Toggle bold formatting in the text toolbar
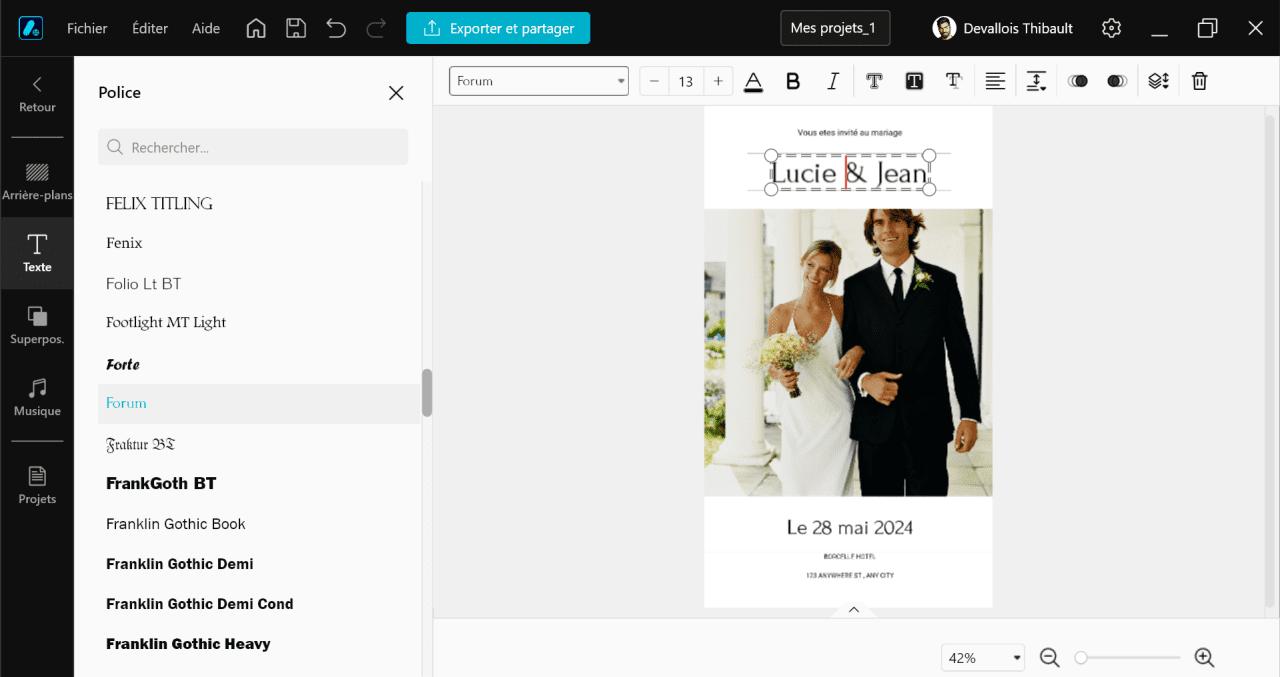 pos(793,82)
